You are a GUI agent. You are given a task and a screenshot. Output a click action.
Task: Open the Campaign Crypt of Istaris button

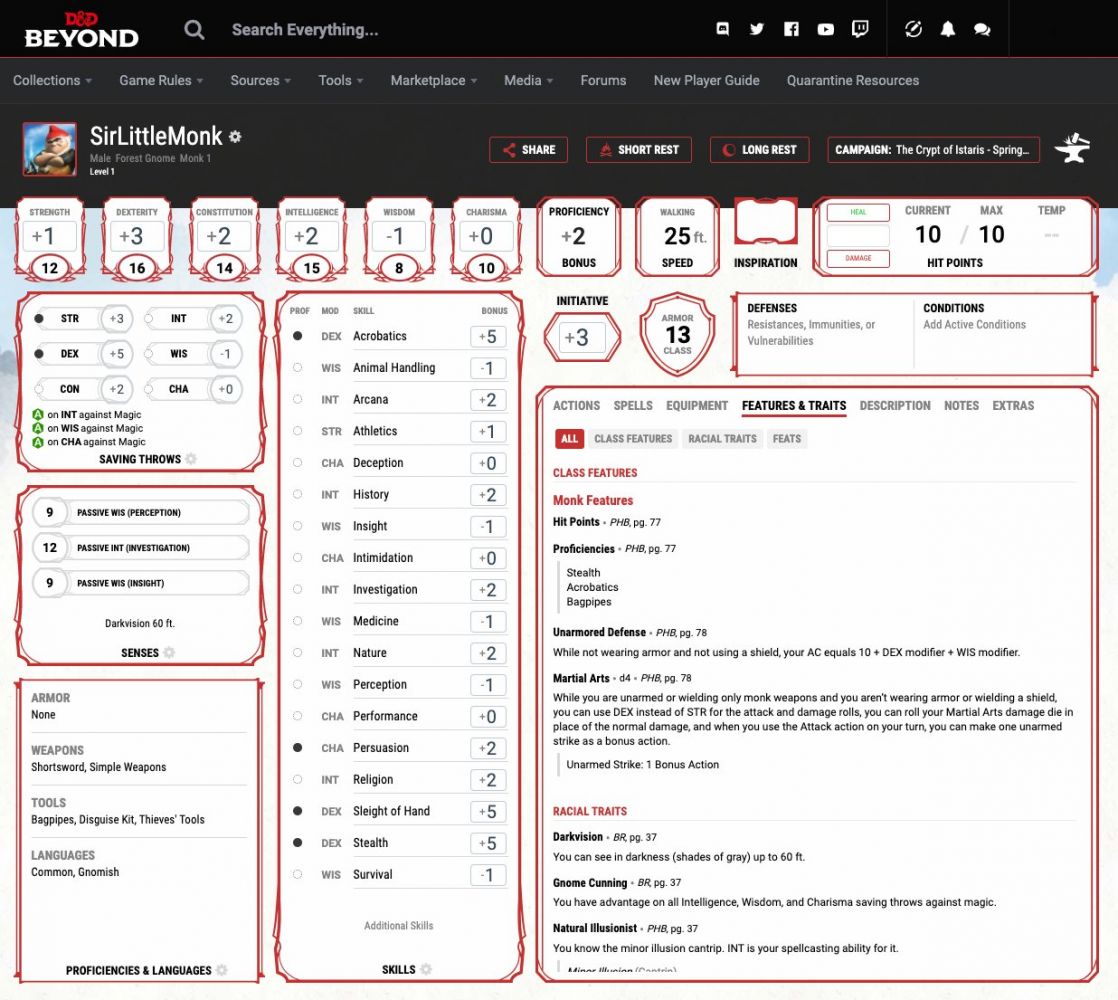point(933,150)
